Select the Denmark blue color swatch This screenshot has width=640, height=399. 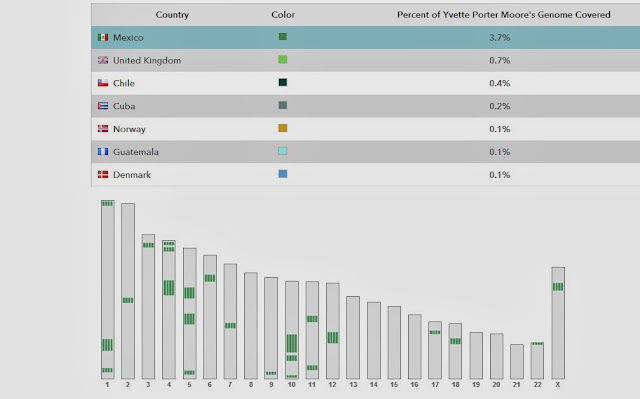[x=282, y=174]
